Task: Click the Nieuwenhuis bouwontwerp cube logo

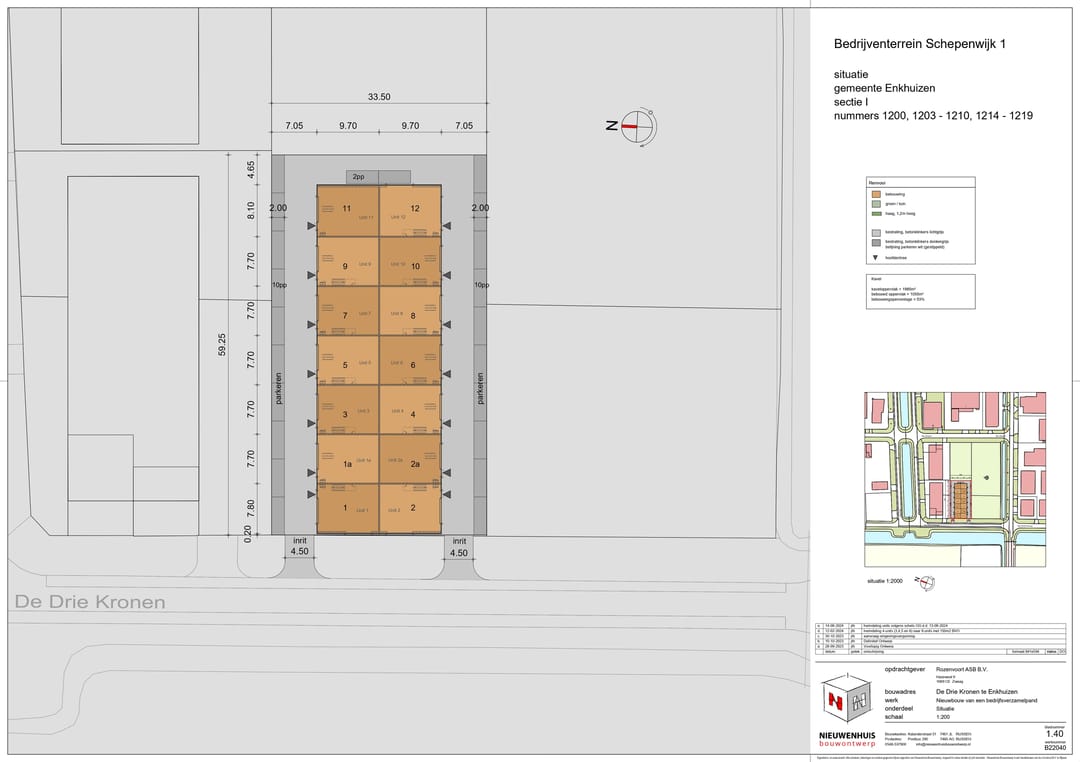Action: (845, 704)
